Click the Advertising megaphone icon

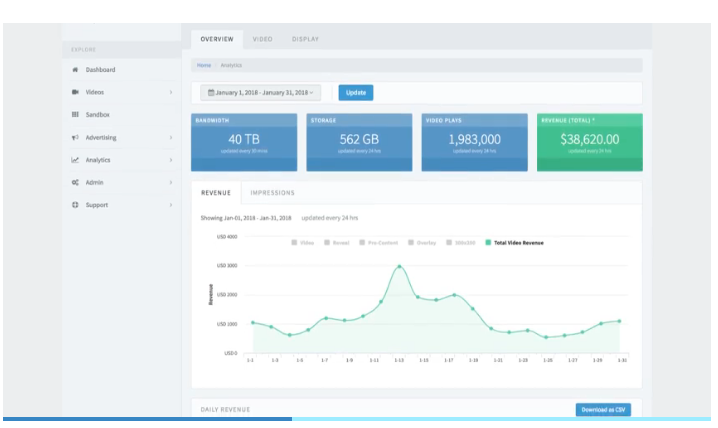coord(75,137)
